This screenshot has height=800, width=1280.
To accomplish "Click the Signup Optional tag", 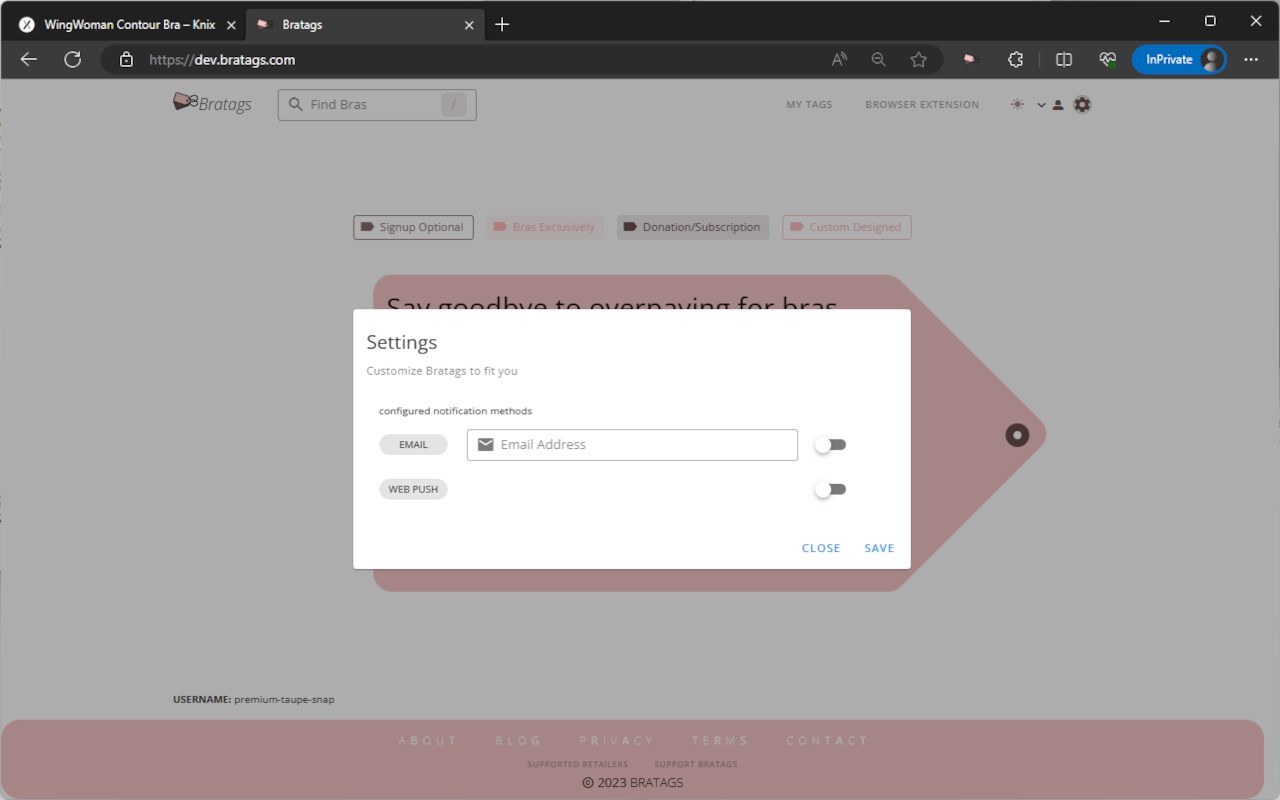I will (x=413, y=227).
